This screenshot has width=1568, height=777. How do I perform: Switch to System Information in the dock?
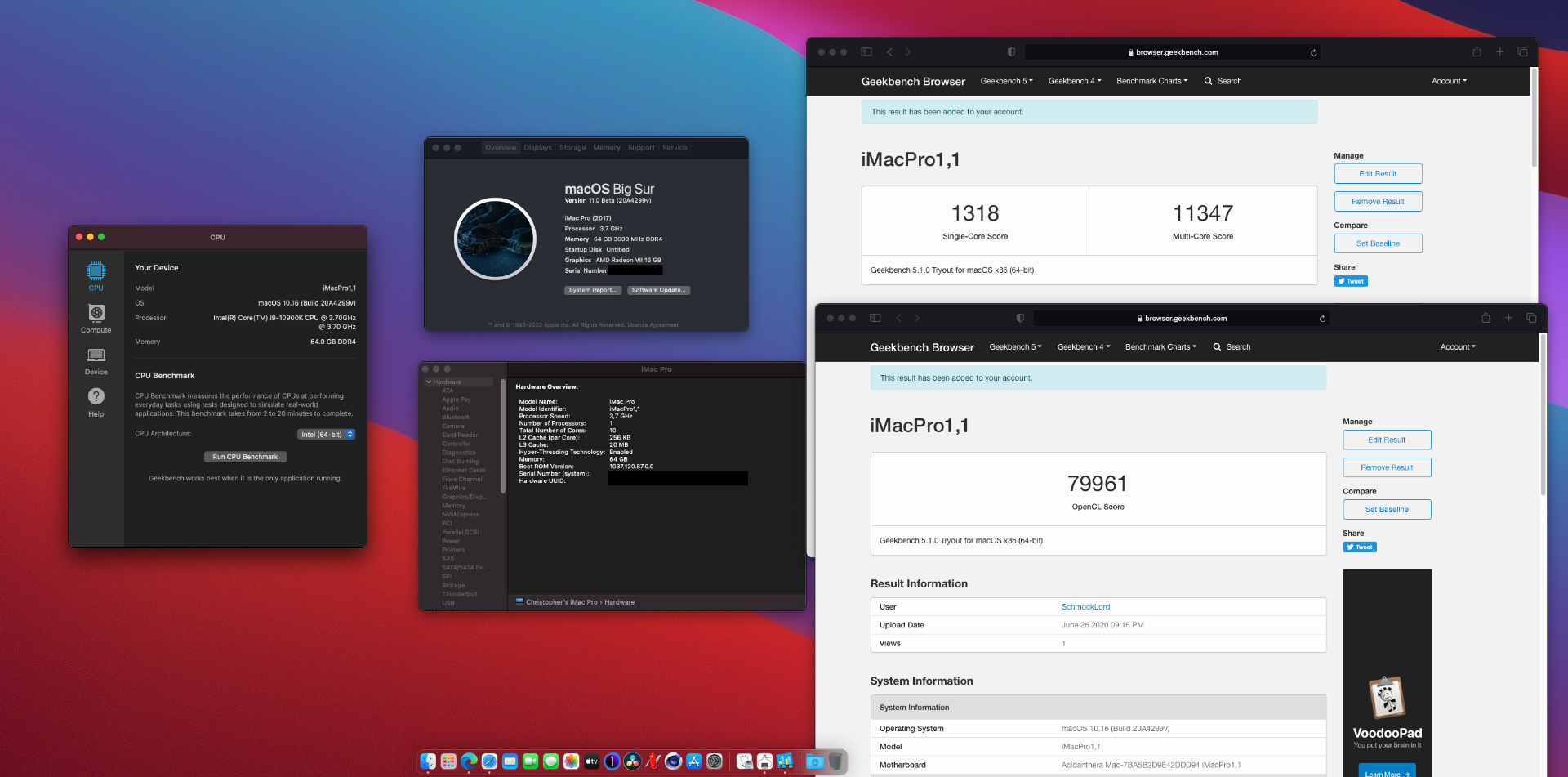click(x=765, y=761)
